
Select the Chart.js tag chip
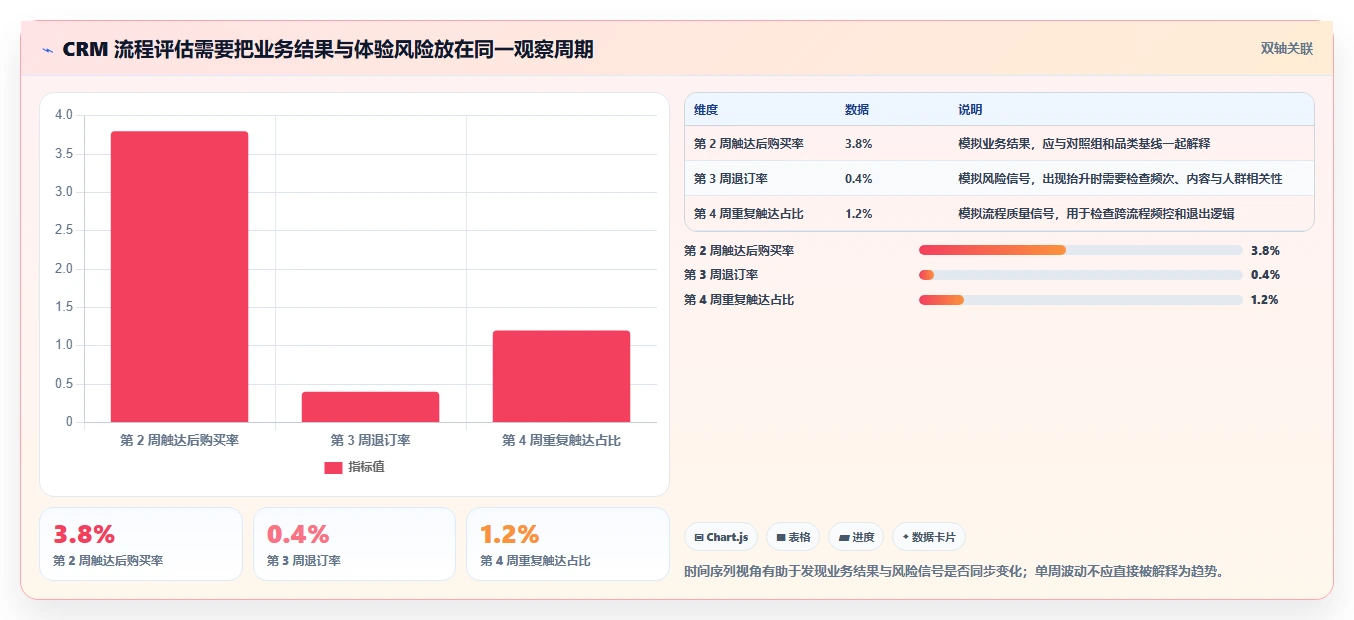(721, 537)
